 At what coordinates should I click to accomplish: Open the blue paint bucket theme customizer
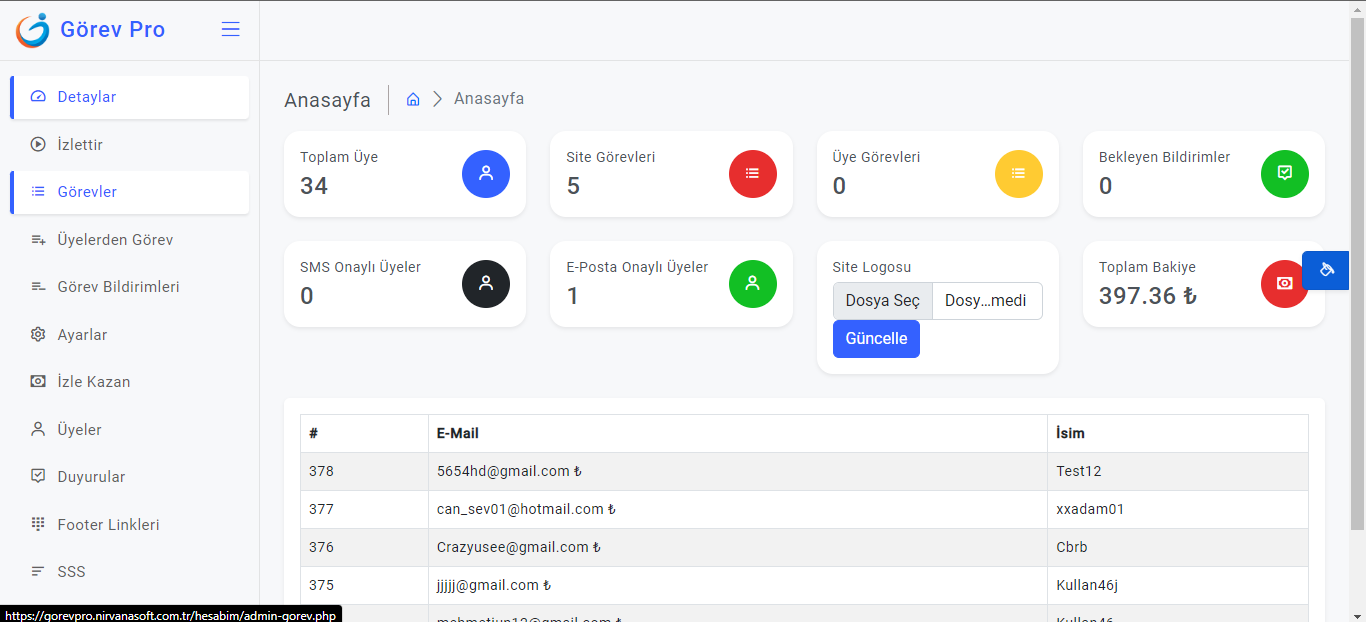pos(1326,270)
